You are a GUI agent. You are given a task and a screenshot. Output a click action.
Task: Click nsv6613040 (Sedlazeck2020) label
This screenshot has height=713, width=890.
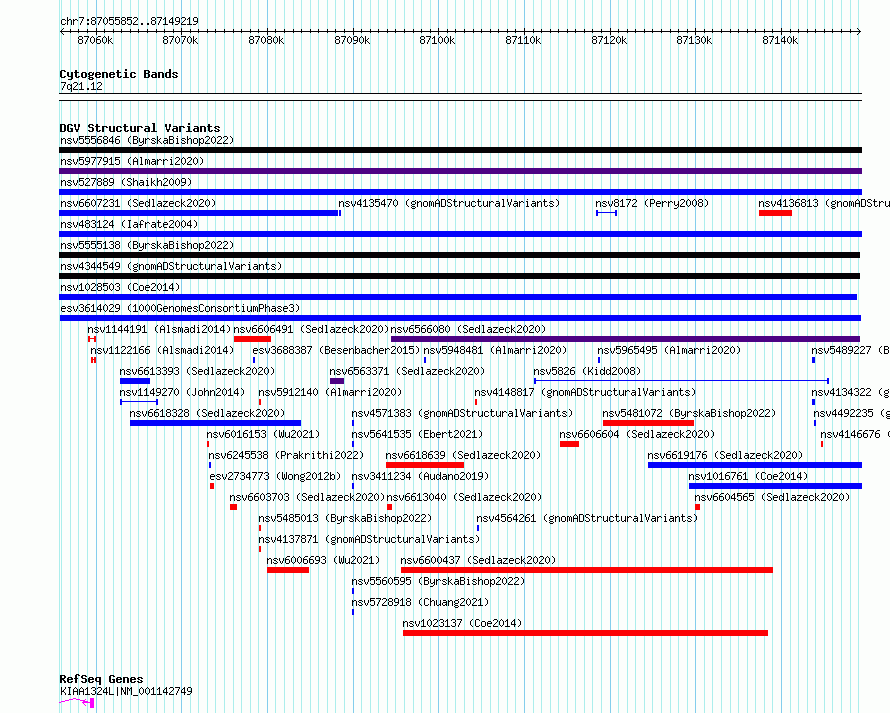tap(464, 497)
